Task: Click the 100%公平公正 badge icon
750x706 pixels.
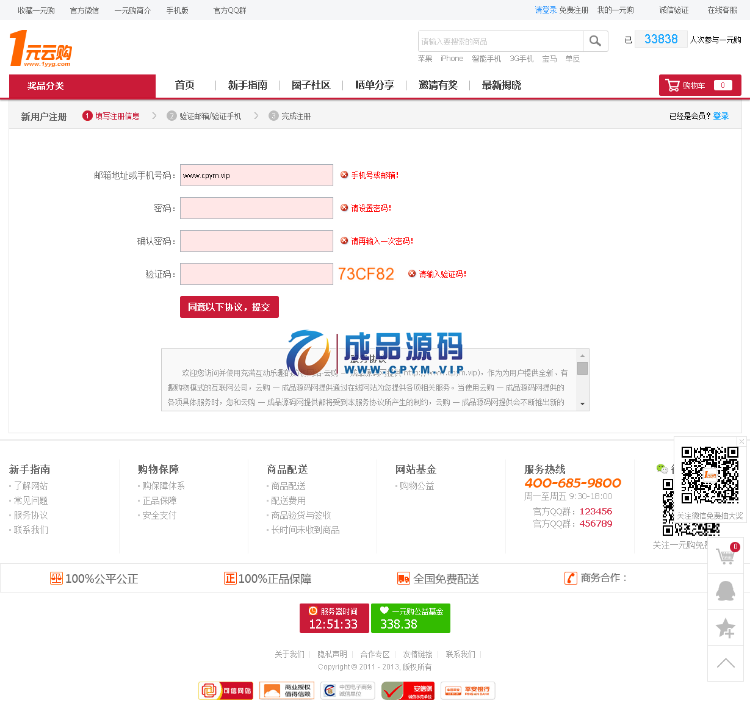Action: tap(56, 578)
